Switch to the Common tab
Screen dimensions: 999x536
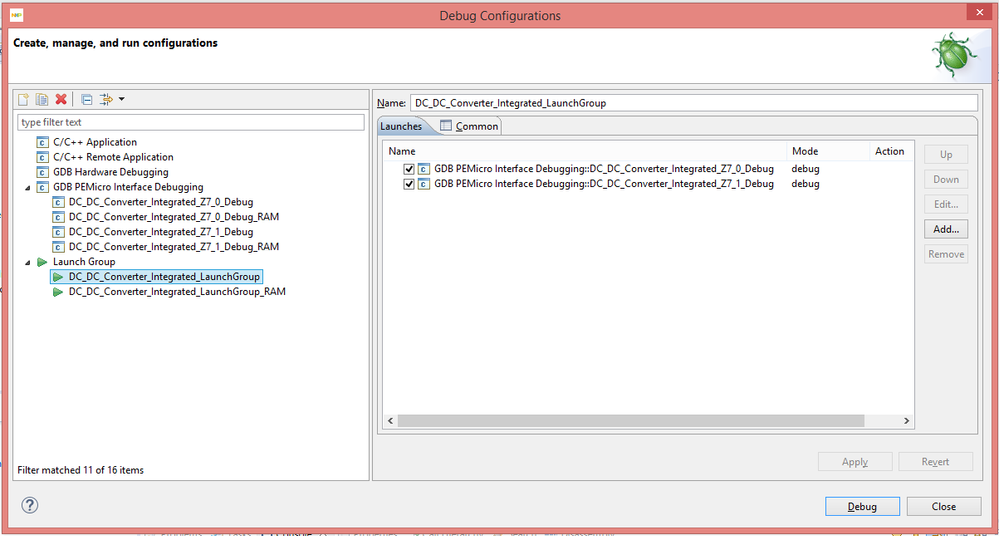[470, 126]
